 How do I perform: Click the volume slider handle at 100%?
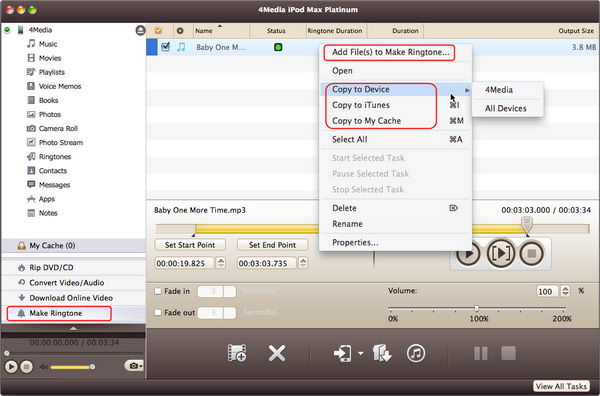tap(476, 308)
